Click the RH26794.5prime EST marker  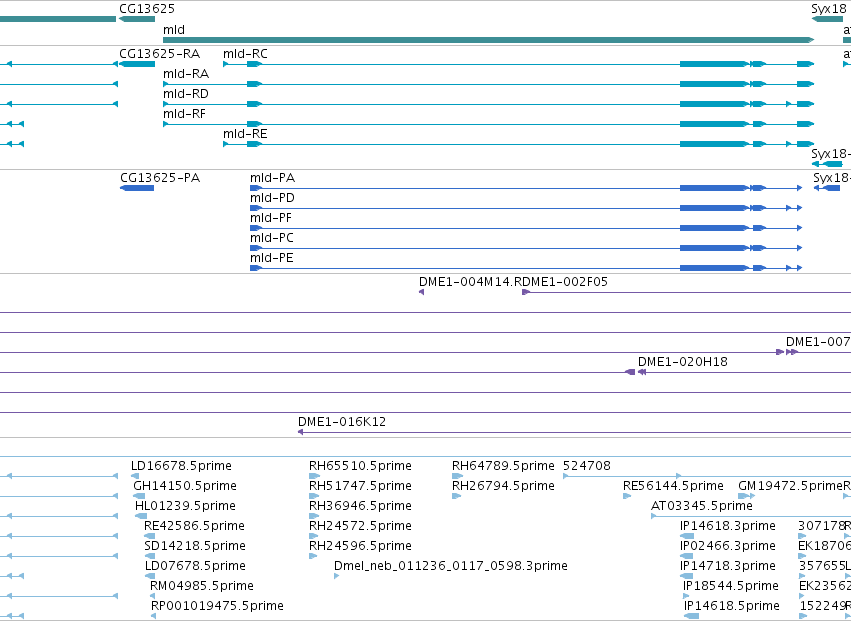click(456, 496)
